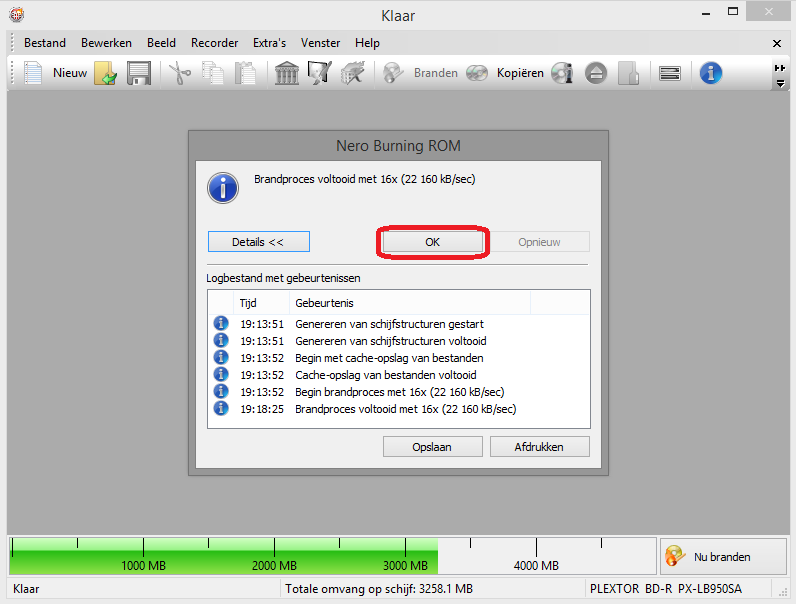Click the green disc capacity bar
796x604 pixels.
click(x=224, y=556)
